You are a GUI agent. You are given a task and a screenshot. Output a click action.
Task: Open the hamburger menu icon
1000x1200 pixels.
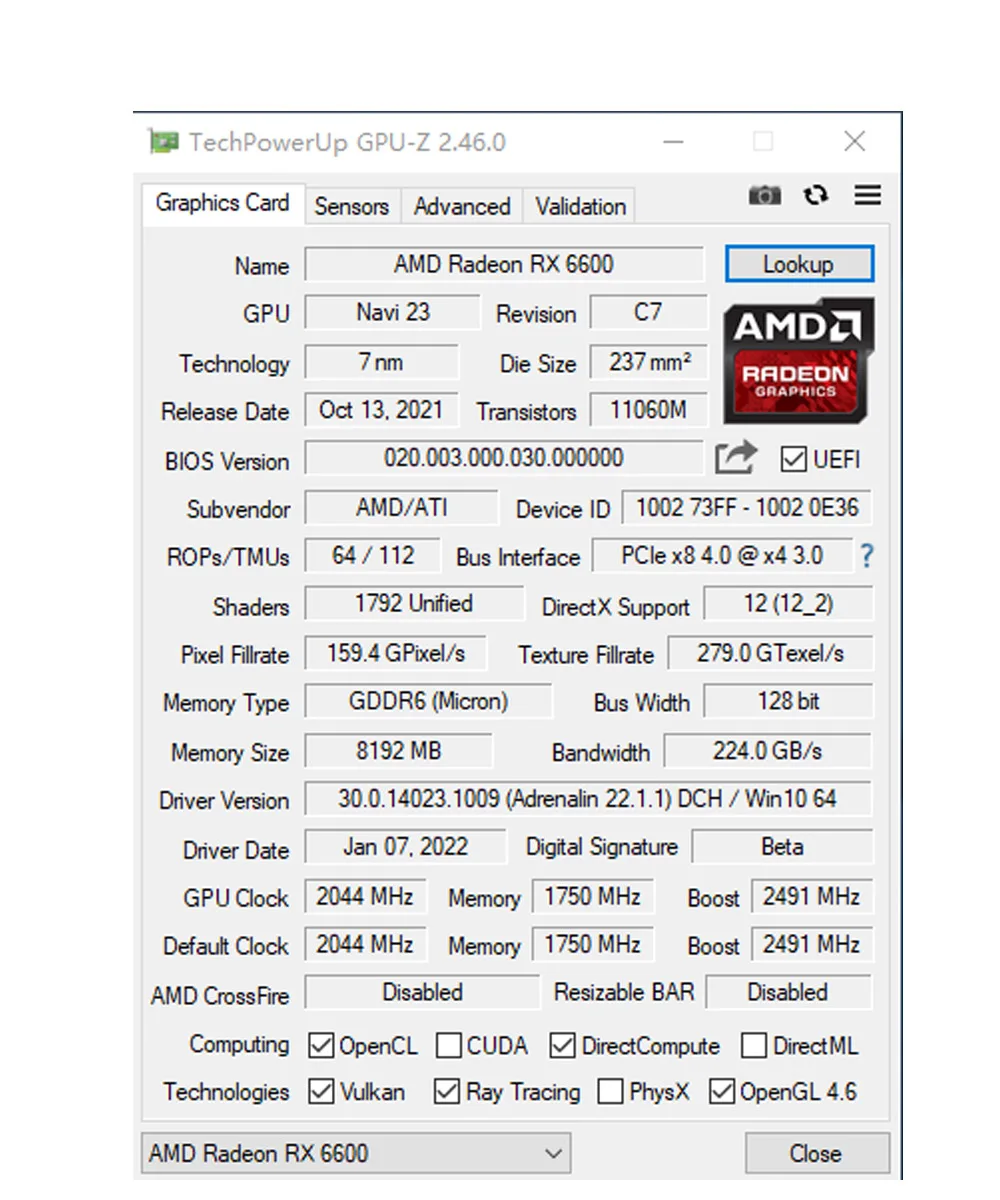[868, 195]
